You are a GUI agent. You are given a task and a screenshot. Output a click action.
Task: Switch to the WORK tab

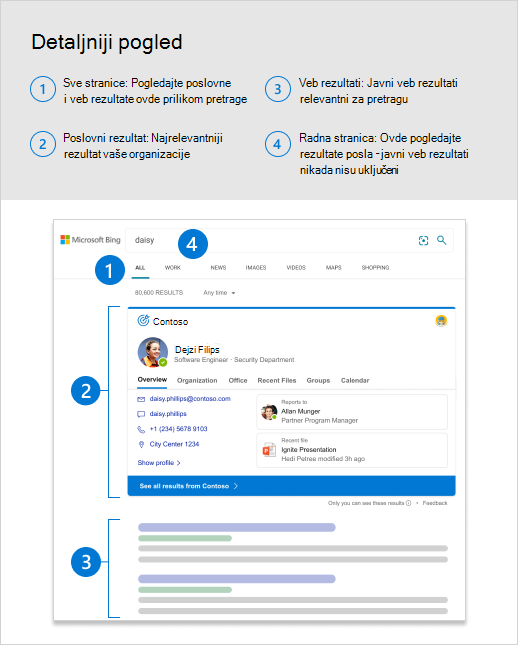pos(173,268)
